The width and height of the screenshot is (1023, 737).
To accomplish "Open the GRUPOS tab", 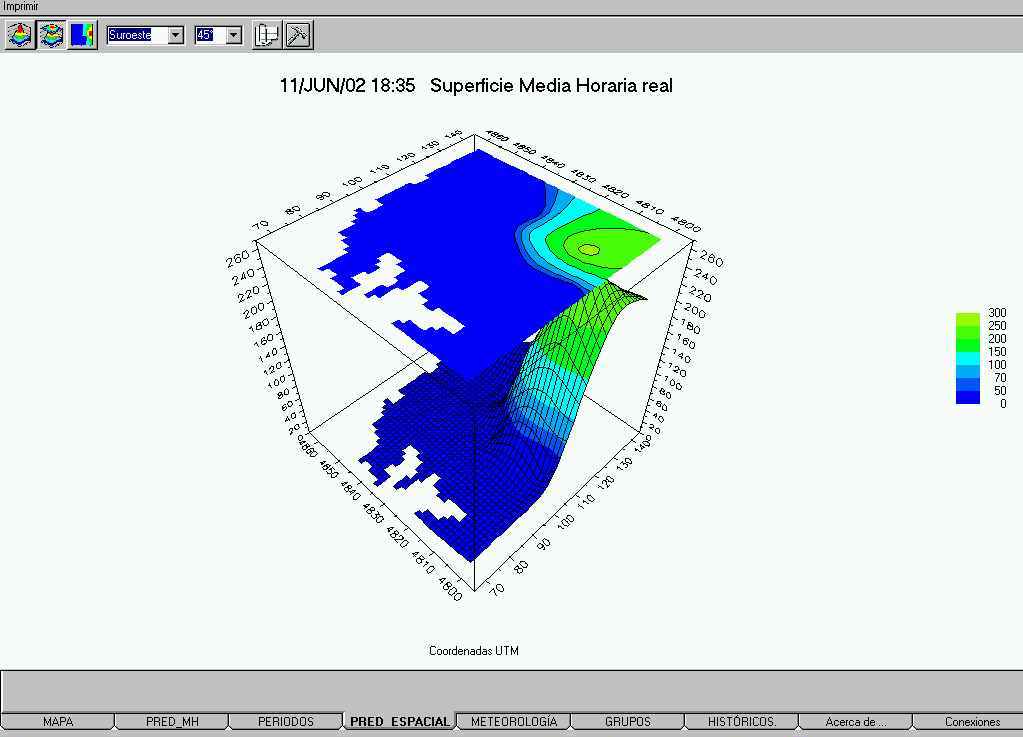I will pos(628,721).
